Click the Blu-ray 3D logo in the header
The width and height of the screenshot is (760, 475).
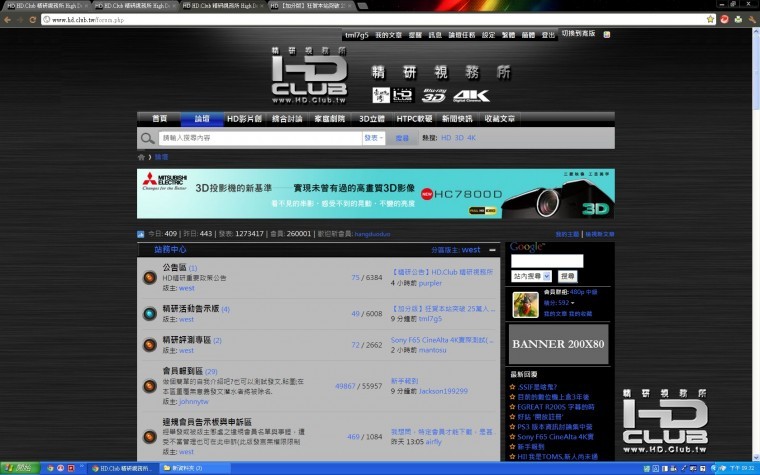pyautogui.click(x=433, y=95)
